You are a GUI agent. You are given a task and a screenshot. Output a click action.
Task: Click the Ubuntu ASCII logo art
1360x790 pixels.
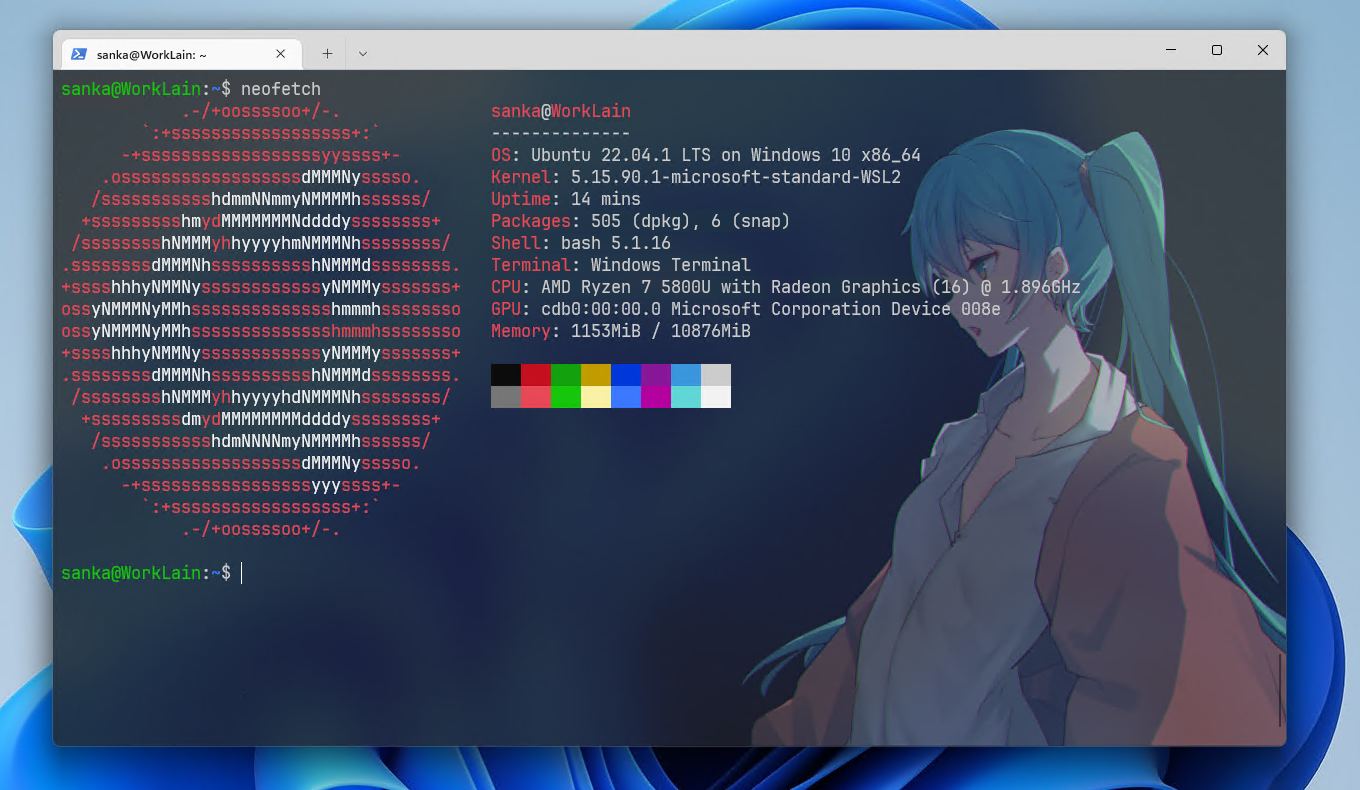click(260, 320)
